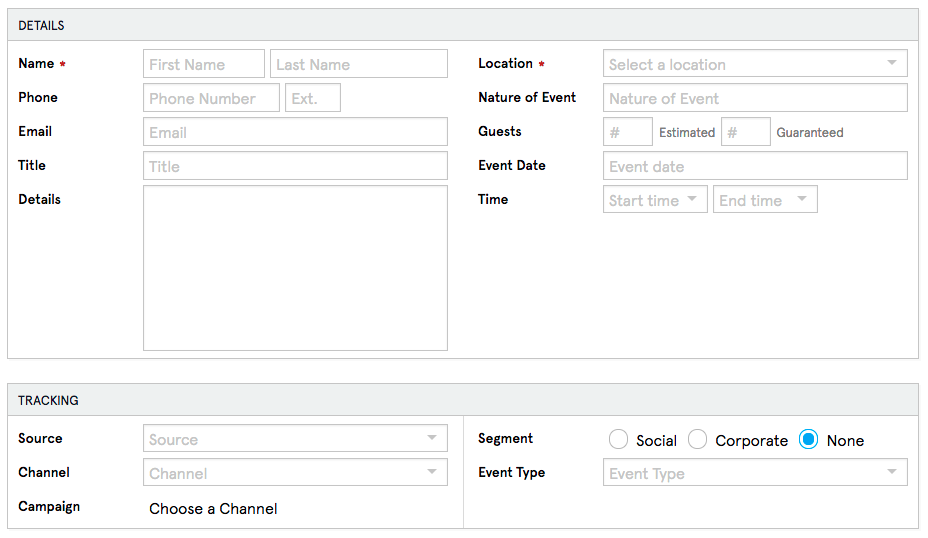Focus the Title text field
Image resolution: width=928 pixels, height=538 pixels.
(x=295, y=166)
